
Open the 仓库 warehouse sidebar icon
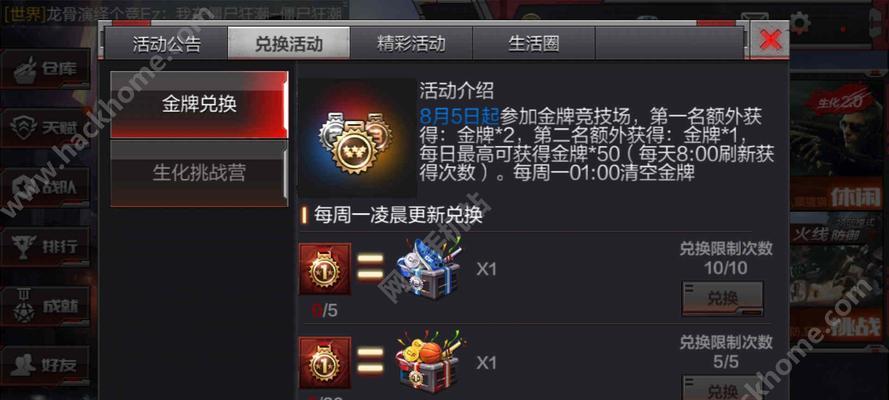coord(45,69)
